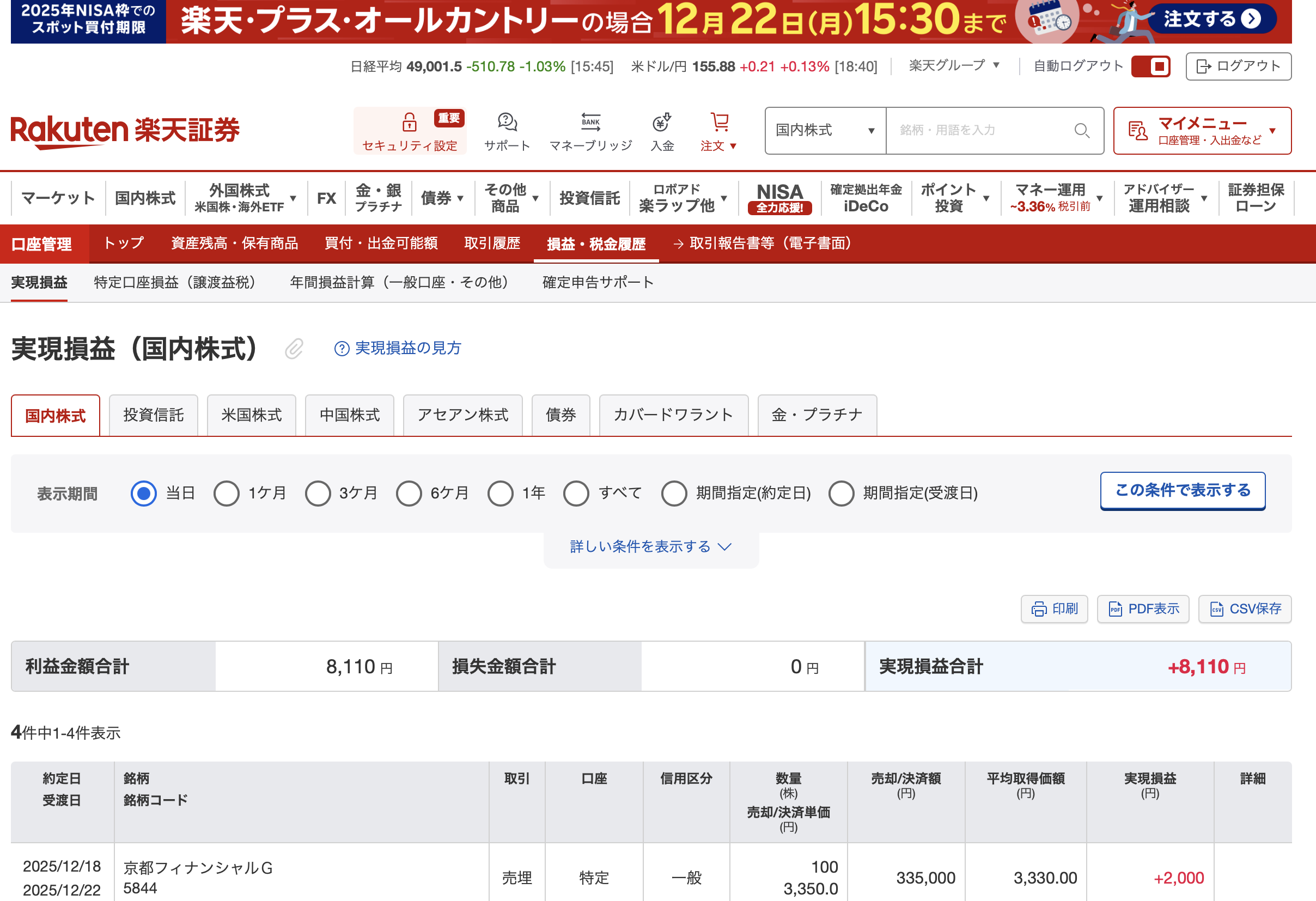Viewport: 1316px width, 901px height.
Task: Toggle the auto logout (自動ログアウト) switch
Action: click(x=1150, y=66)
